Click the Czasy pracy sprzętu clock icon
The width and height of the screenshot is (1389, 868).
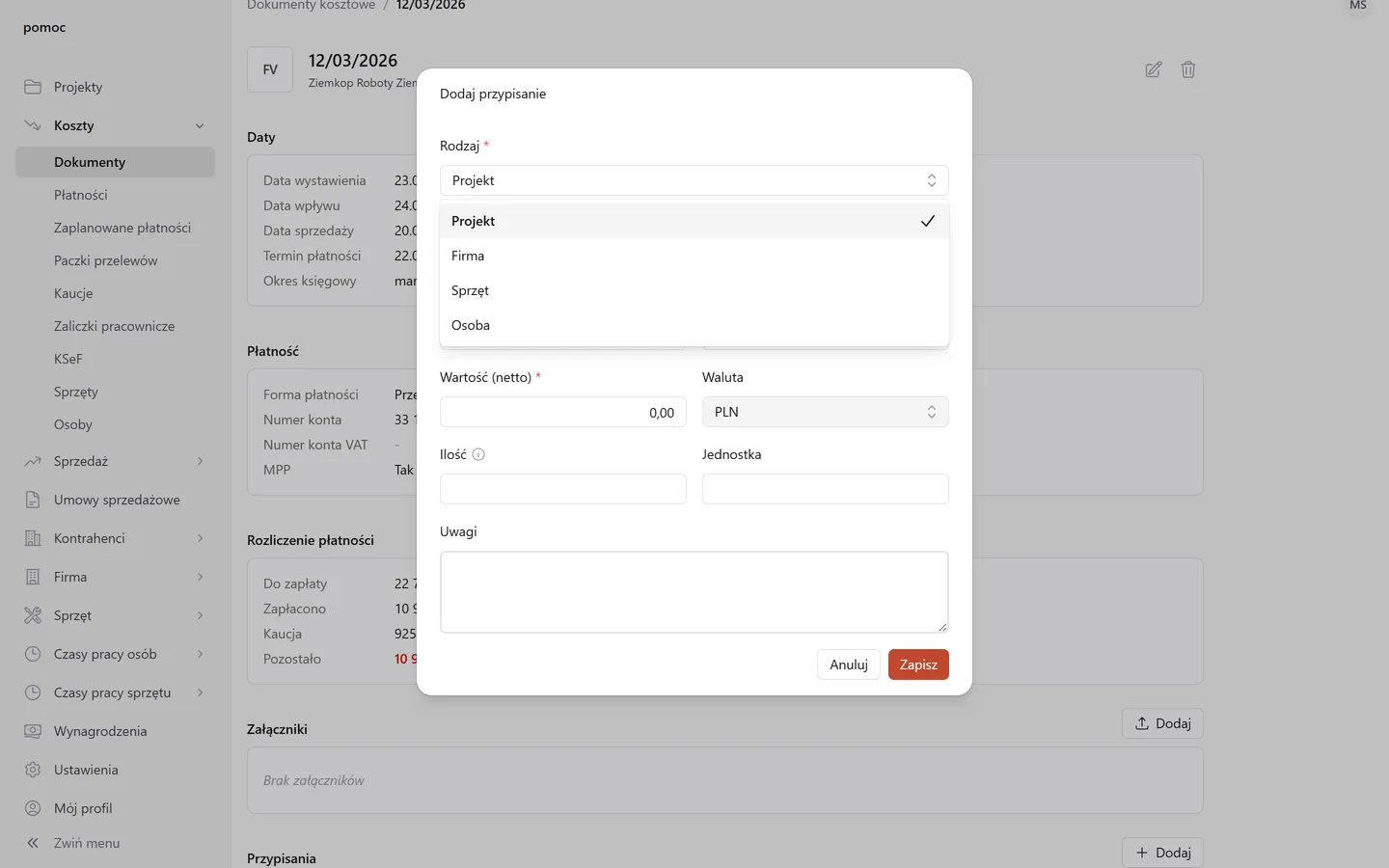[33, 692]
